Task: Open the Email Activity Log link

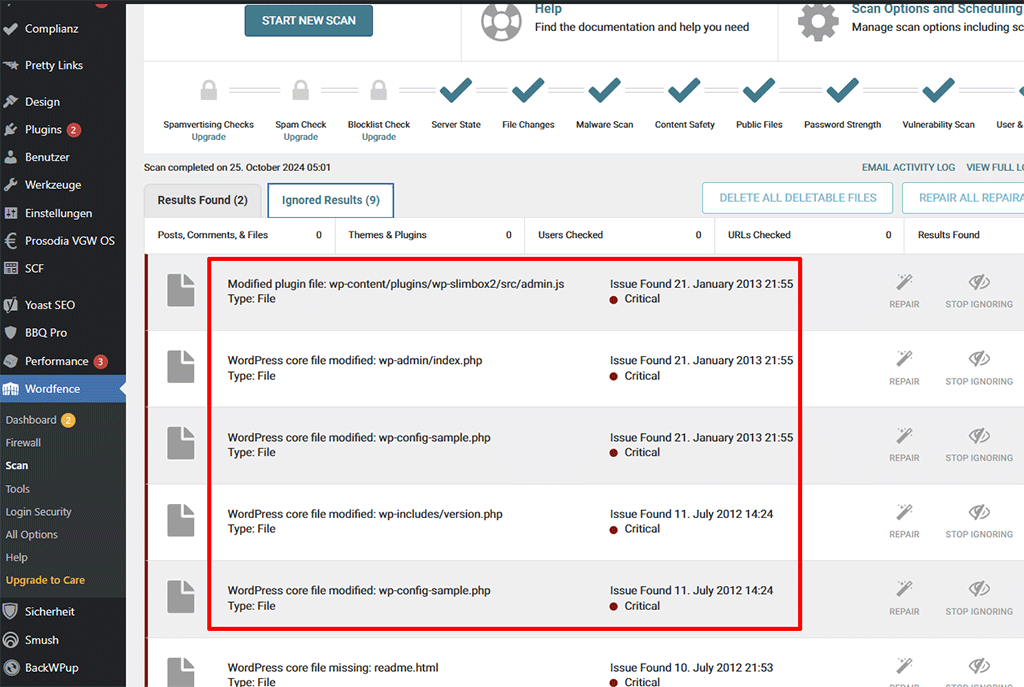Action: (x=908, y=168)
